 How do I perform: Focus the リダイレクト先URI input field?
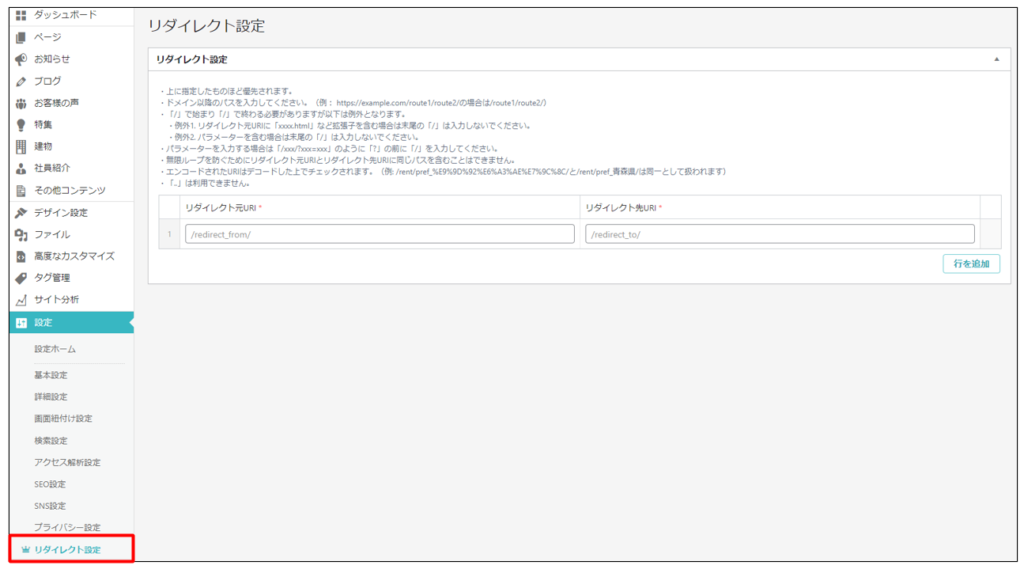[779, 234]
